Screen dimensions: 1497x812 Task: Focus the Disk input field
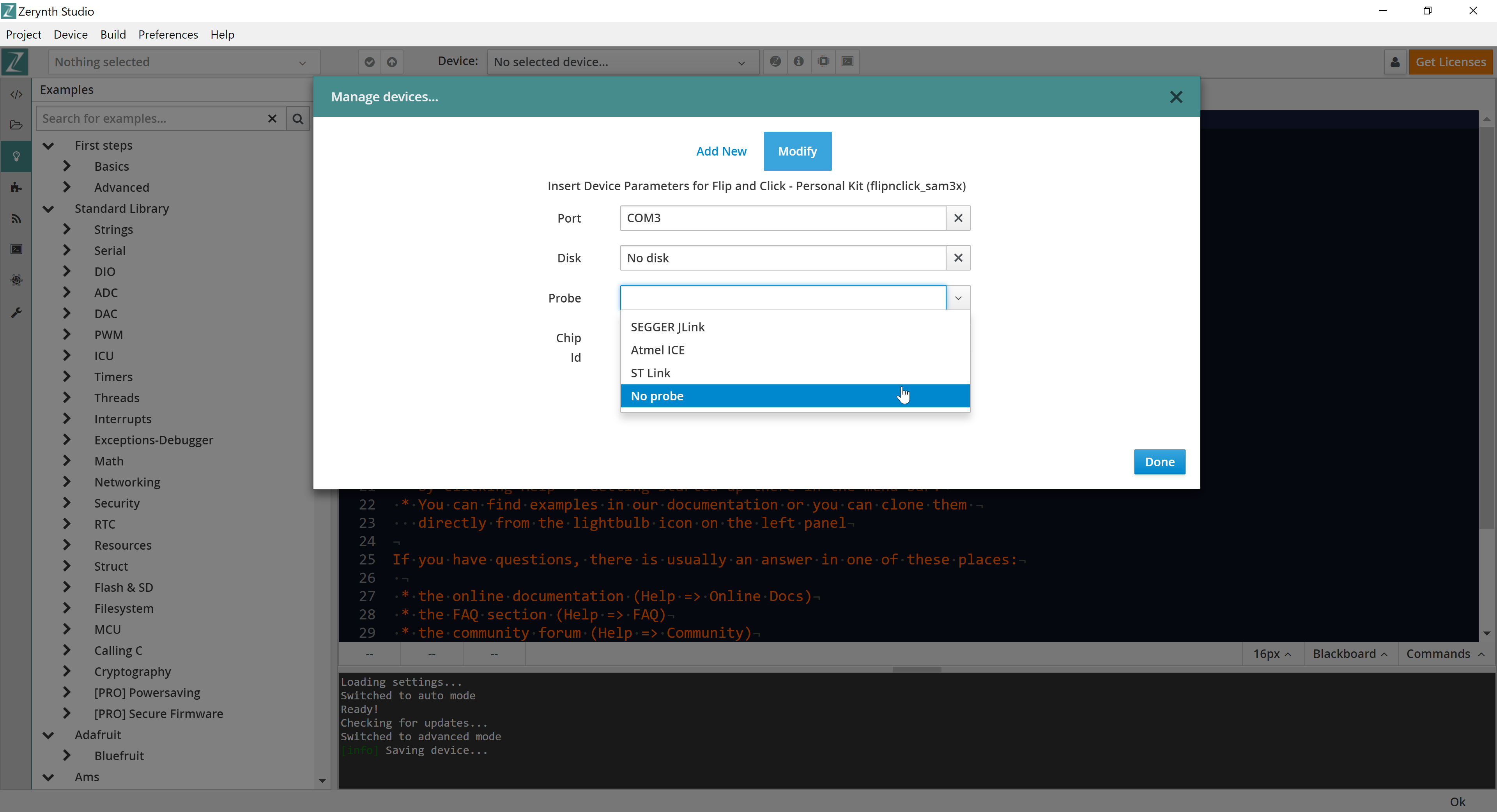[783, 258]
